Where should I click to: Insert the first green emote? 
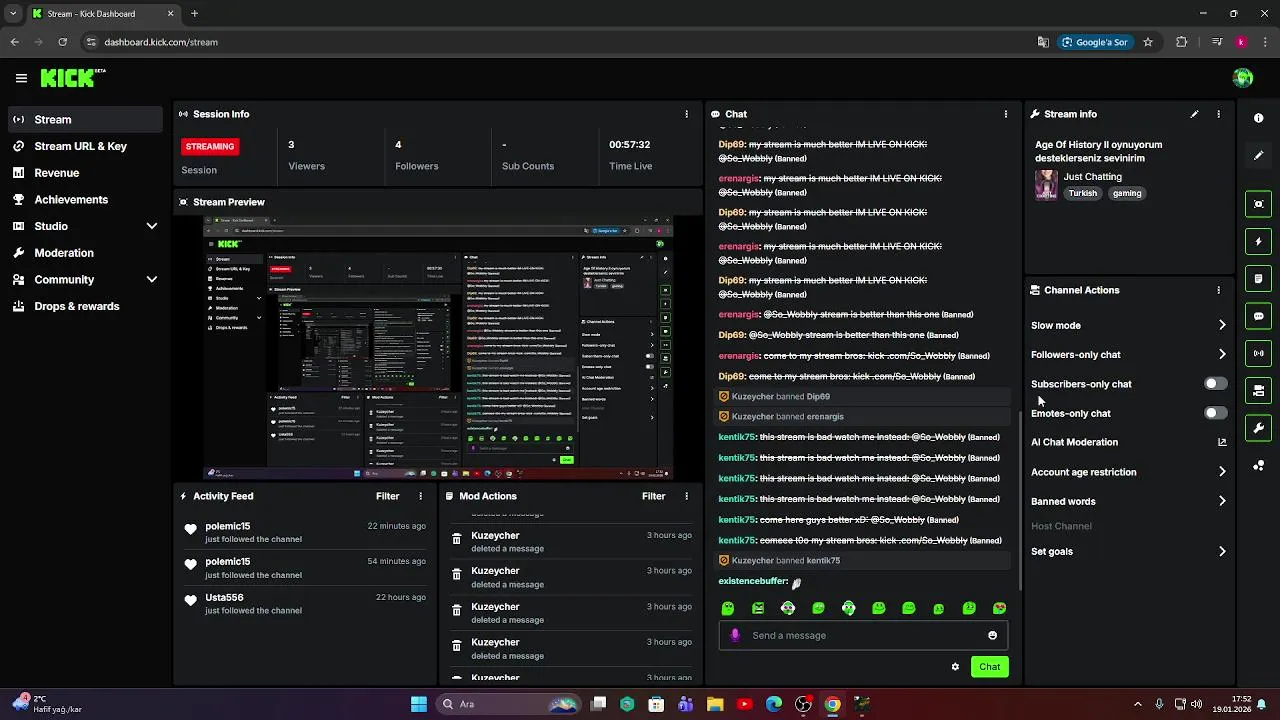tap(728, 608)
